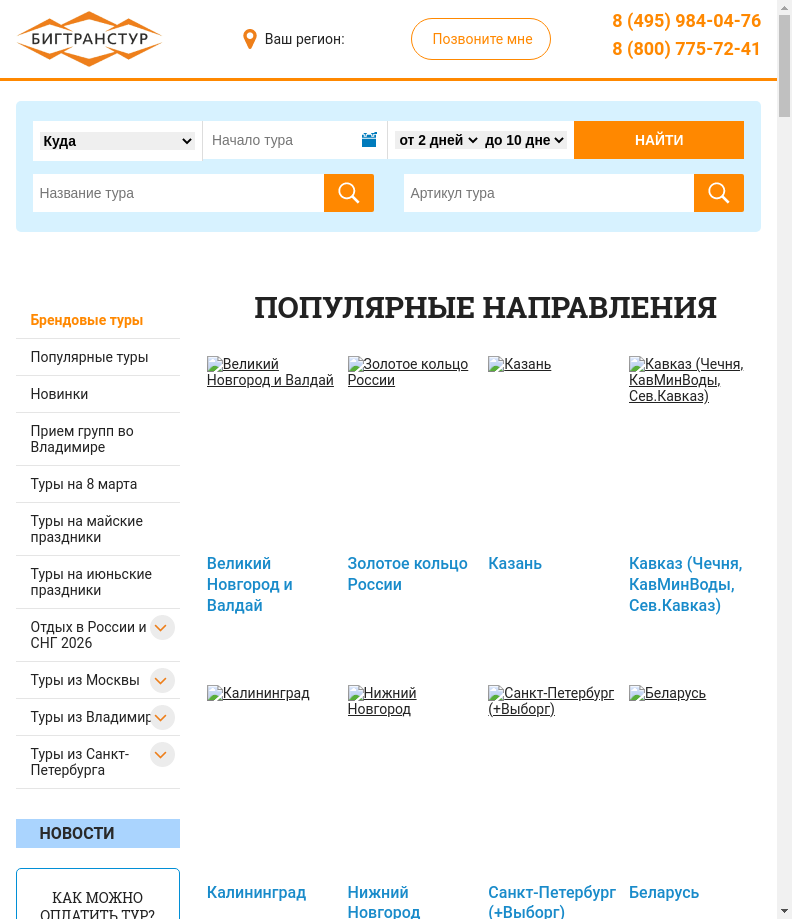The width and height of the screenshot is (792, 919).
Task: Open Беларусь blue title link
Action: click(x=664, y=892)
